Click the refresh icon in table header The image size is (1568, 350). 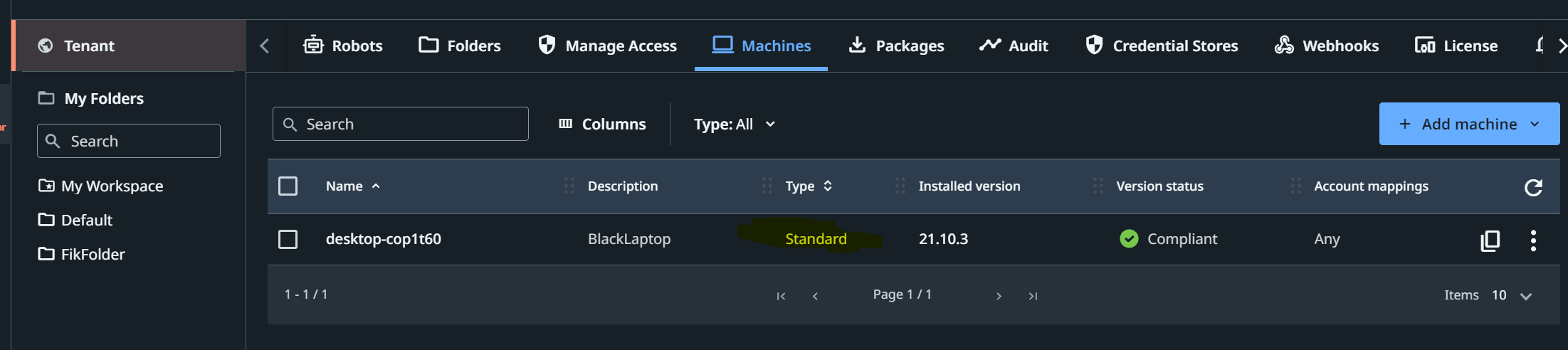pos(1533,187)
